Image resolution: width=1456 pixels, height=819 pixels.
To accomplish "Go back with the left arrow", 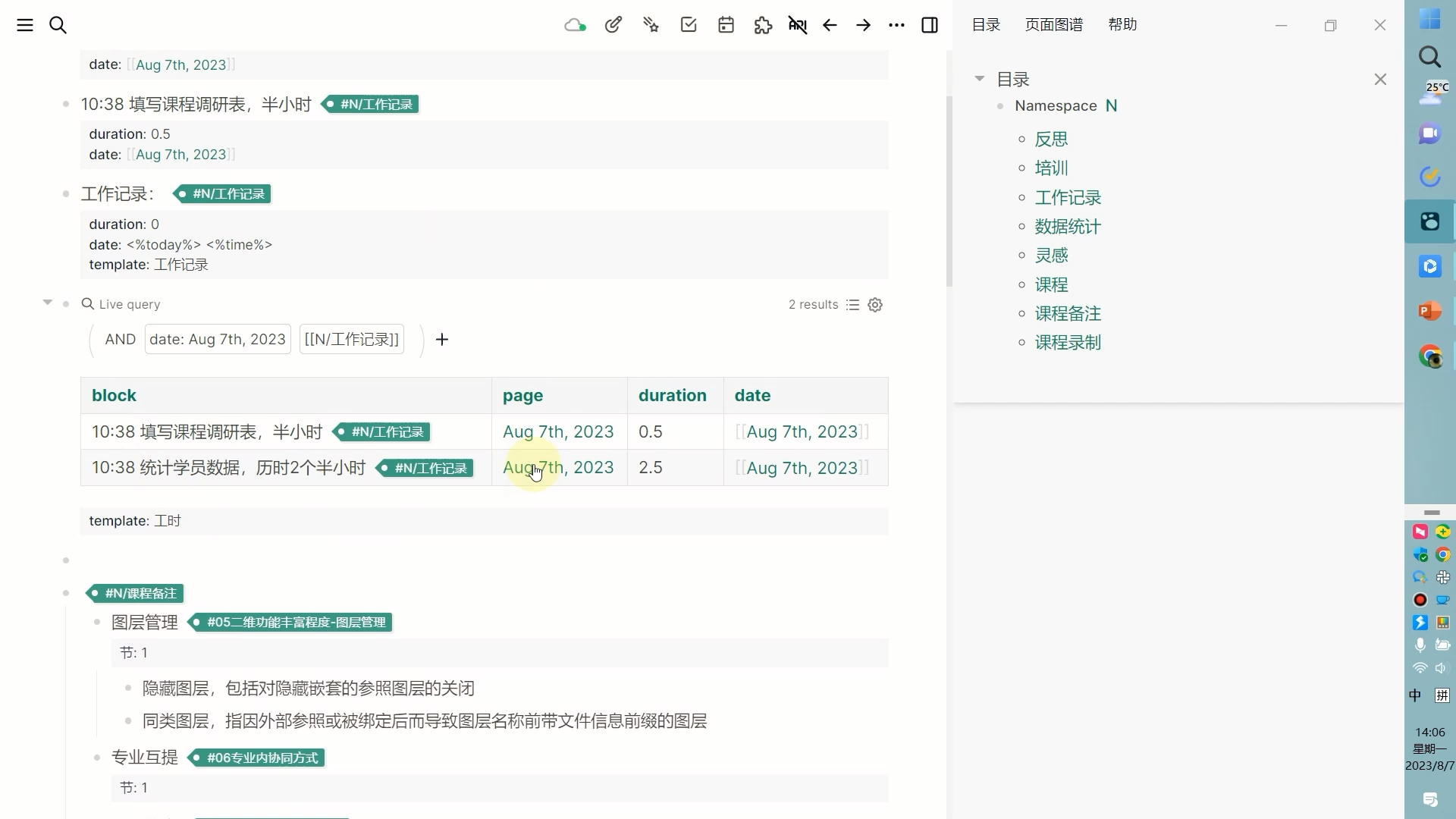I will click(830, 25).
